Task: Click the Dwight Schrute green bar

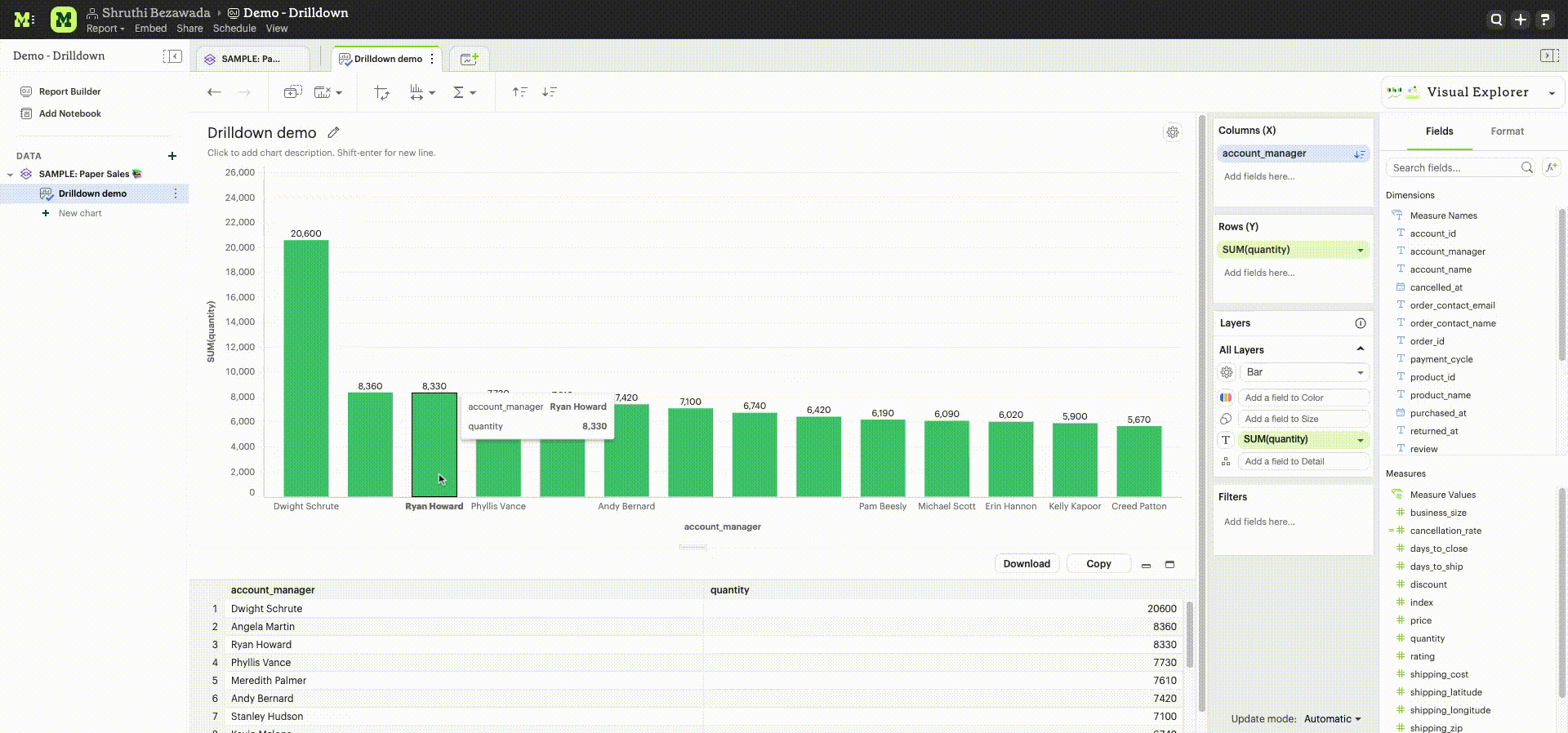Action: (306, 368)
